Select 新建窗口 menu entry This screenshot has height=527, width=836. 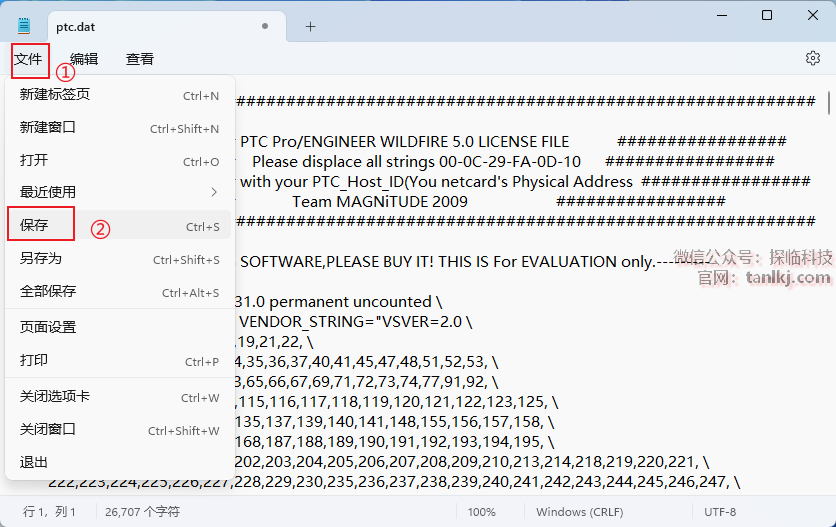tap(48, 128)
